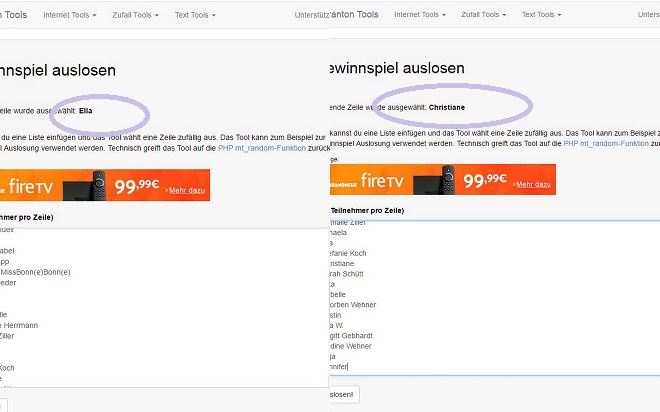Image resolution: width=660 pixels, height=412 pixels.
Task: Click the auslosen button in right window
Action: (345, 394)
